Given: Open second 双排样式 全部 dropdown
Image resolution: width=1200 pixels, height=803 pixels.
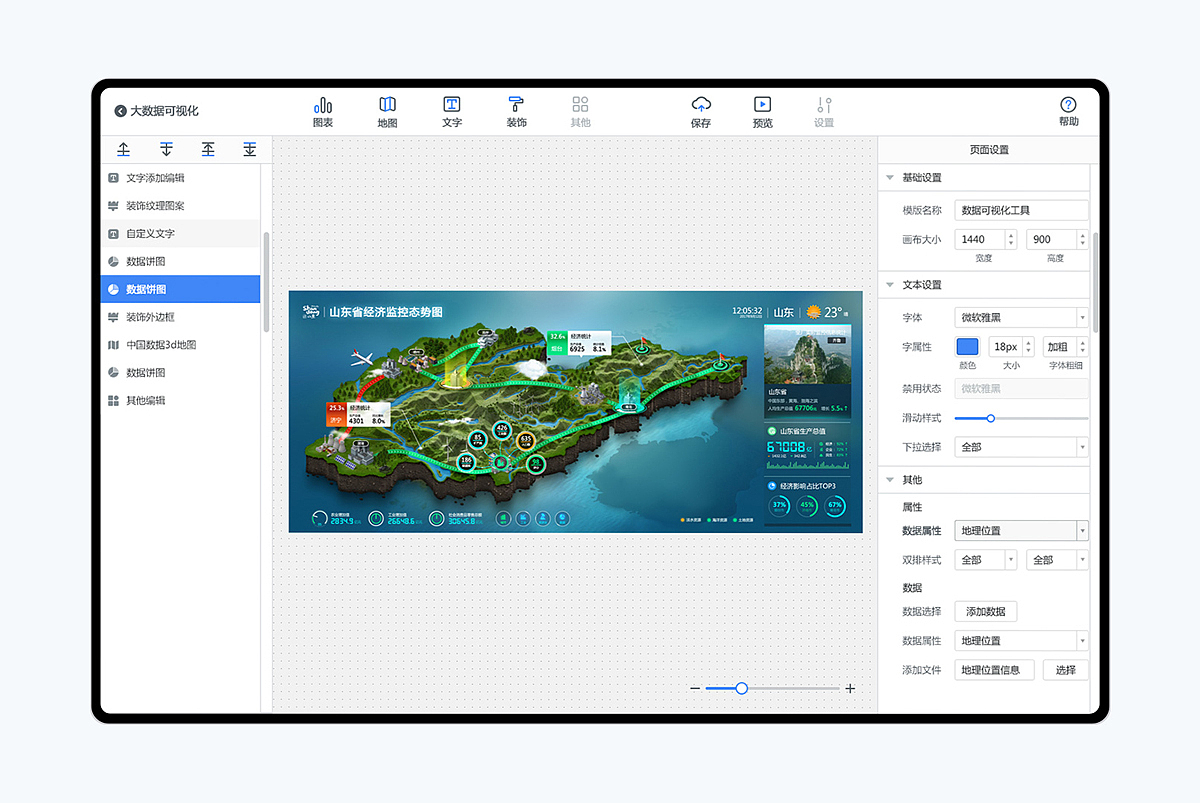Looking at the screenshot, I should (1057, 560).
